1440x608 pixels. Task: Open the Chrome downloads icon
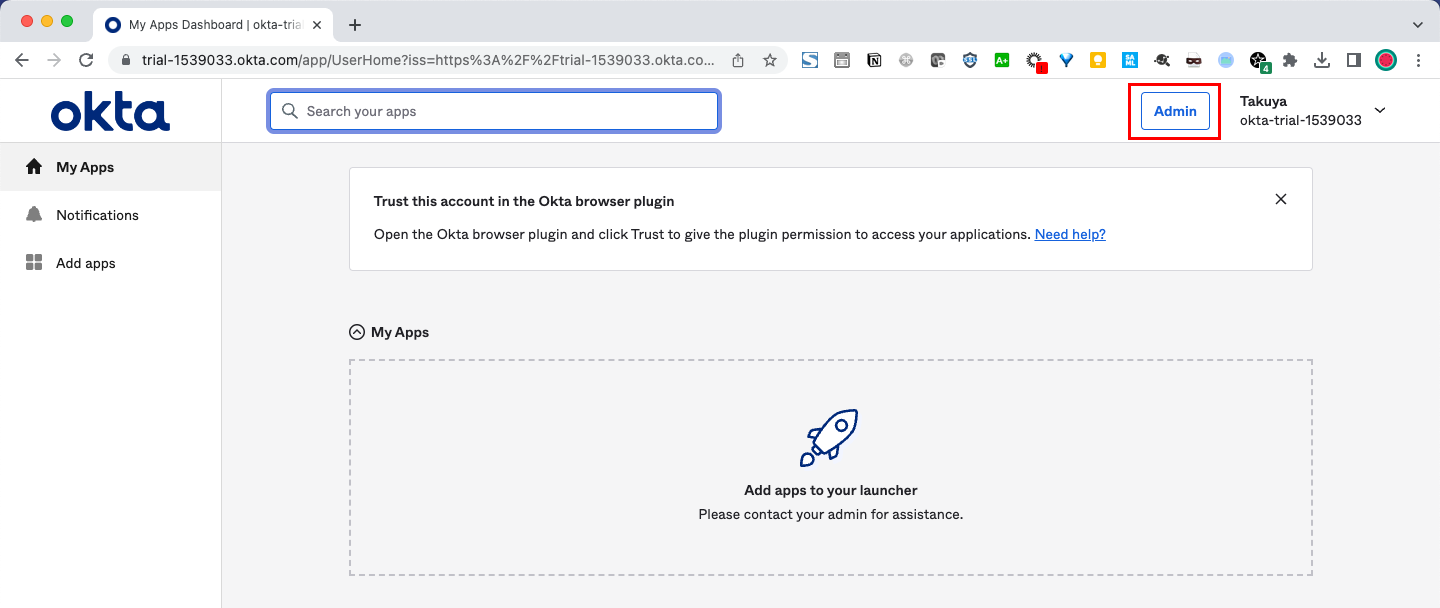point(1322,60)
